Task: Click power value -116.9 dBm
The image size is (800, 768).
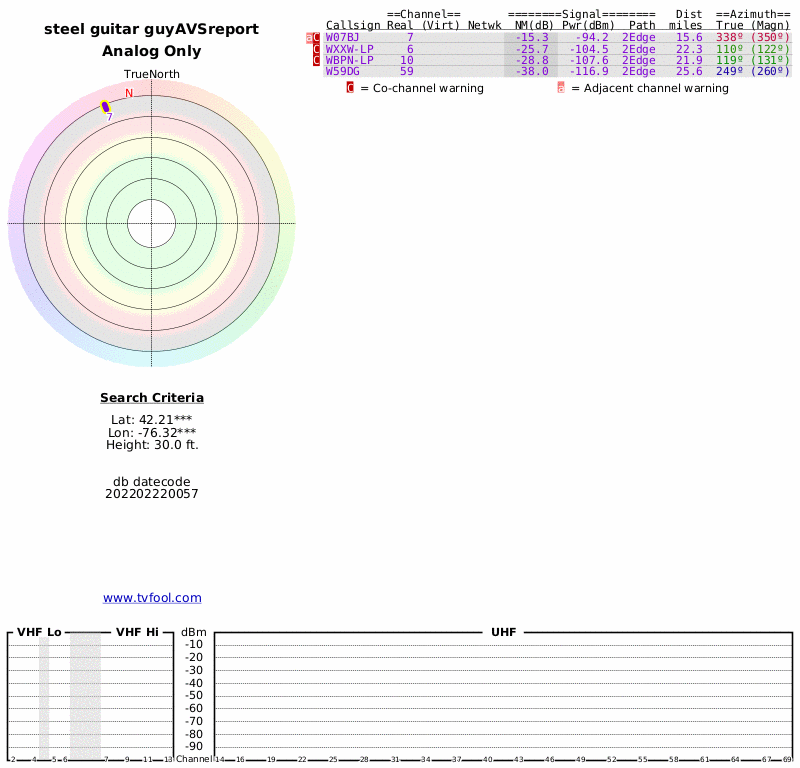Action: pyautogui.click(x=589, y=71)
